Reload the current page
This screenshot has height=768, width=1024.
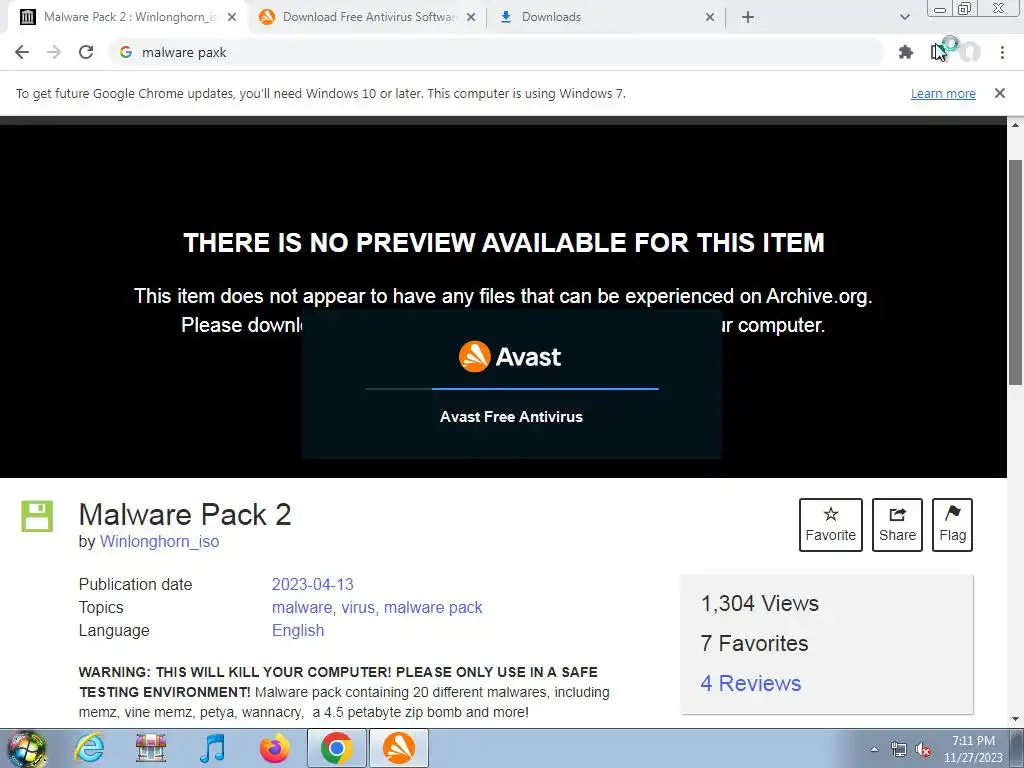coord(86,52)
